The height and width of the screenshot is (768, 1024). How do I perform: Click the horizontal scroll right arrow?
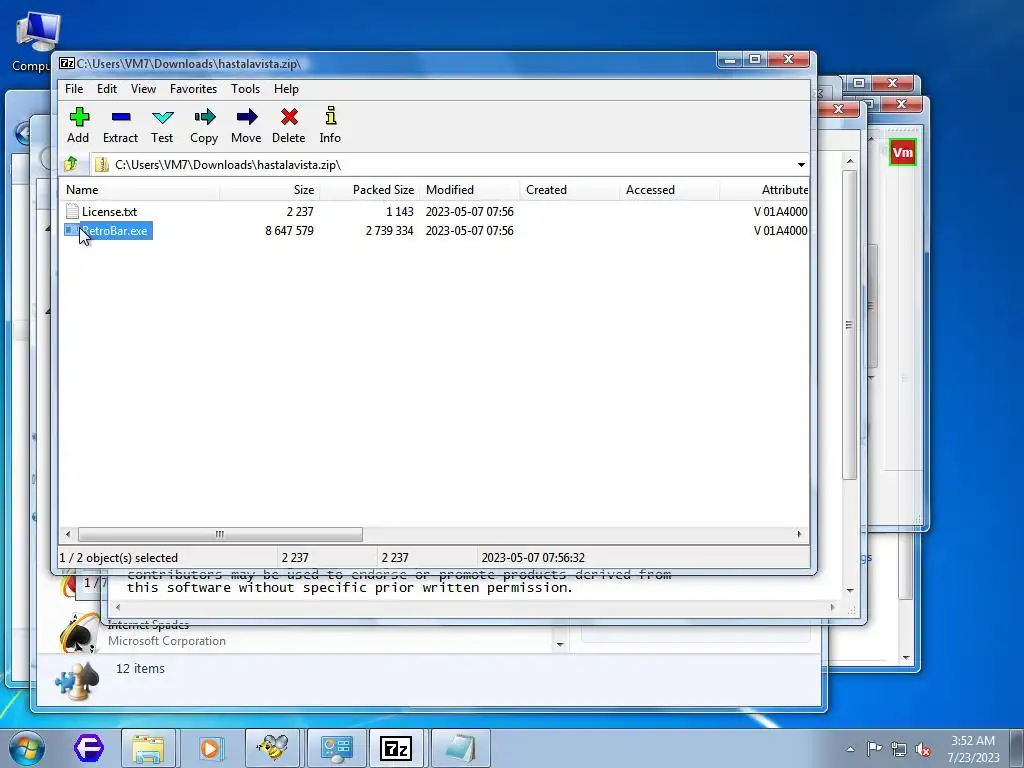coord(799,534)
